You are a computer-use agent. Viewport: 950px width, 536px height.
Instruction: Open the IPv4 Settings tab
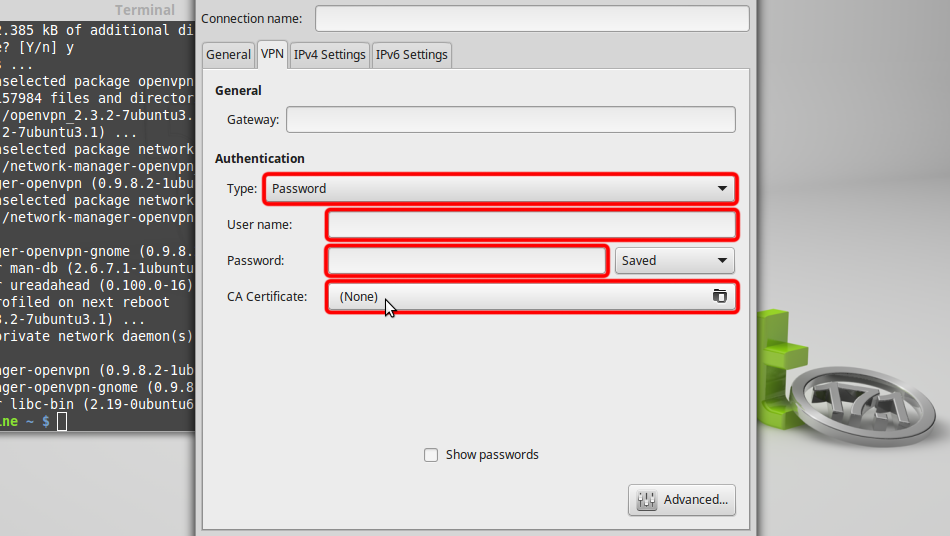click(x=329, y=55)
